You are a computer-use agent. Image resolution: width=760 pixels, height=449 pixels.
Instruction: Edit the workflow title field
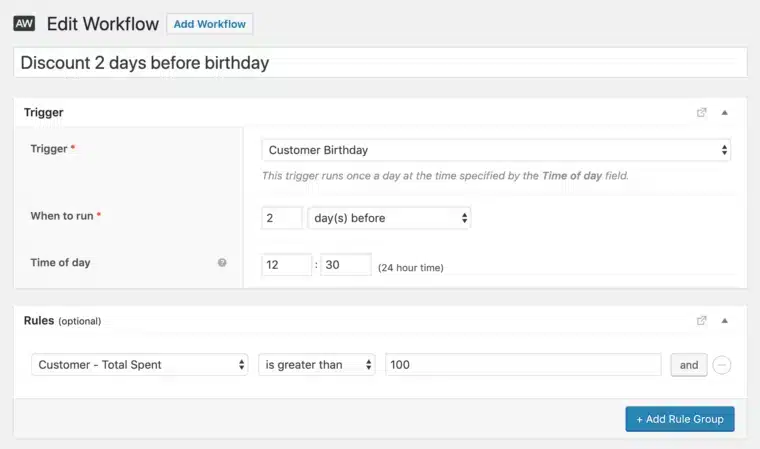[380, 63]
